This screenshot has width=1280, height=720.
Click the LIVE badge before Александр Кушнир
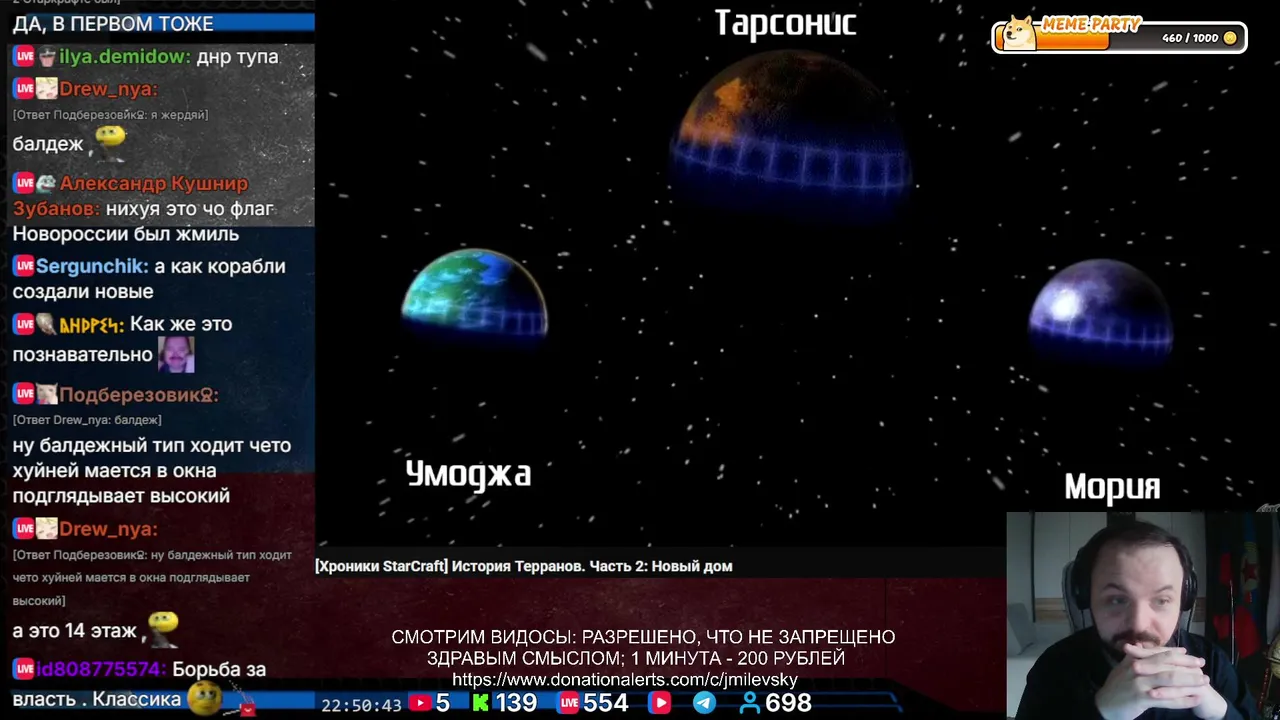24,184
